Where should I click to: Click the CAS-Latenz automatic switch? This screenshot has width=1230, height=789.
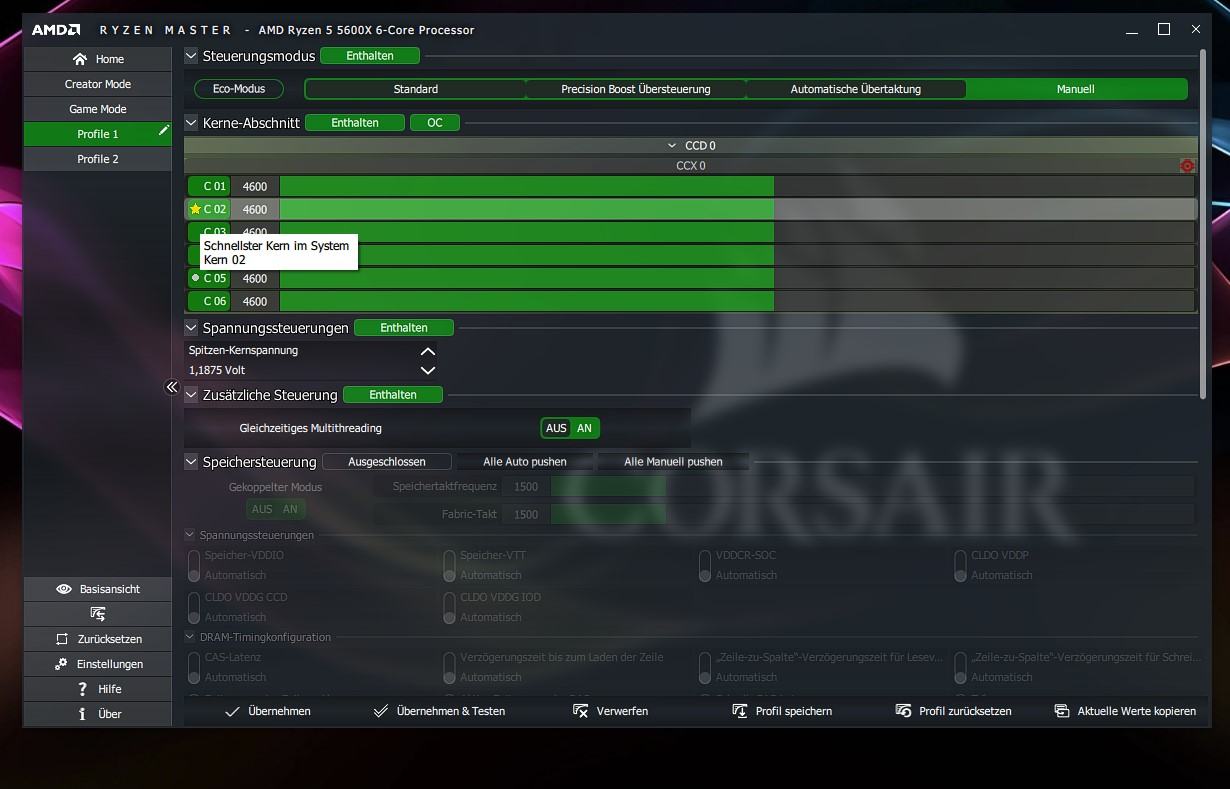coord(194,666)
